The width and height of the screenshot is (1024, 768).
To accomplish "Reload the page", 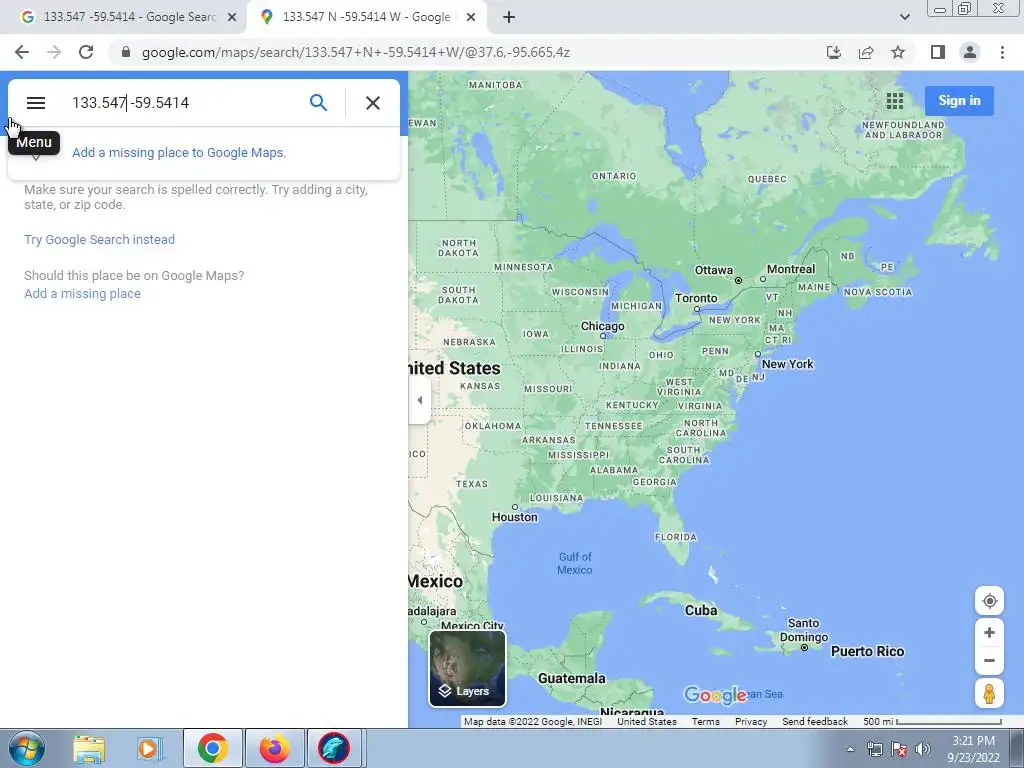I will 86,52.
